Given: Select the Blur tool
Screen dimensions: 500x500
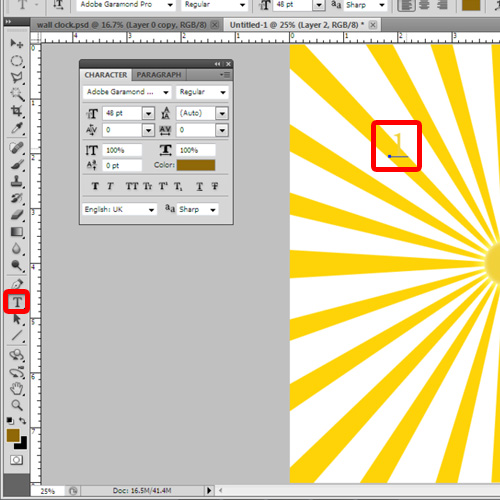Looking at the screenshot, I should 16,249.
